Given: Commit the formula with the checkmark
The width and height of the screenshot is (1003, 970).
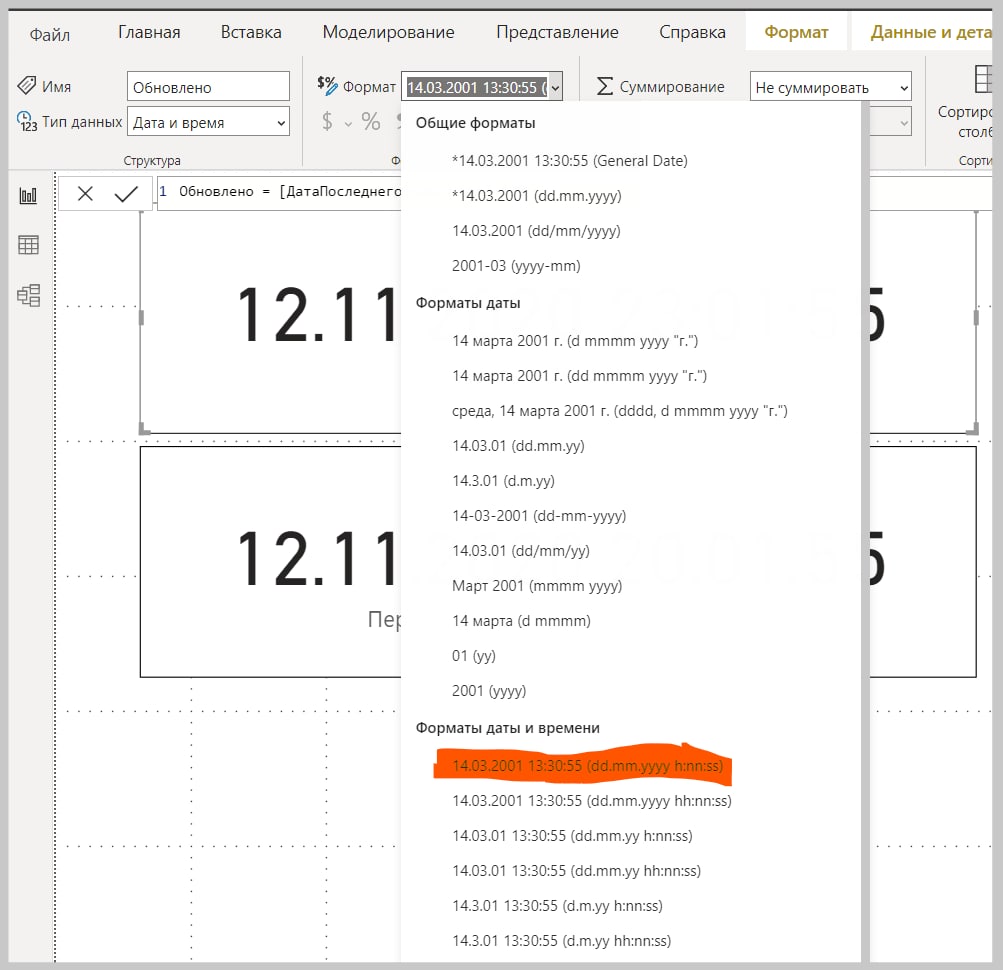Looking at the screenshot, I should click(x=126, y=194).
